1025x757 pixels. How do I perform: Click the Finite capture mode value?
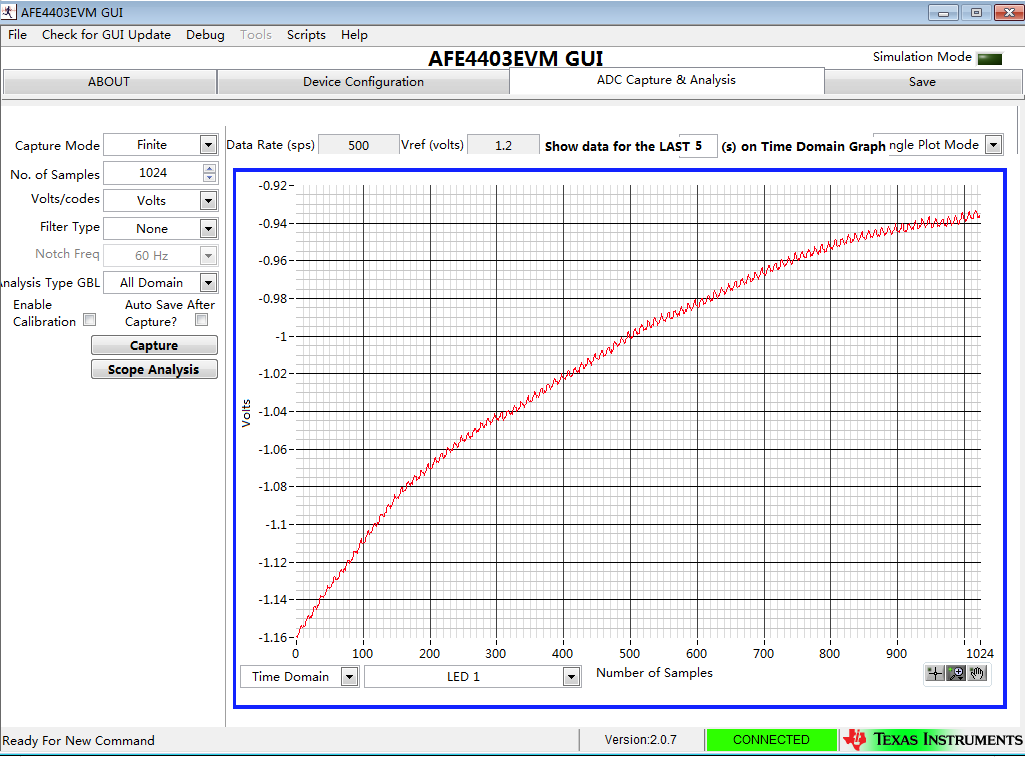point(152,144)
